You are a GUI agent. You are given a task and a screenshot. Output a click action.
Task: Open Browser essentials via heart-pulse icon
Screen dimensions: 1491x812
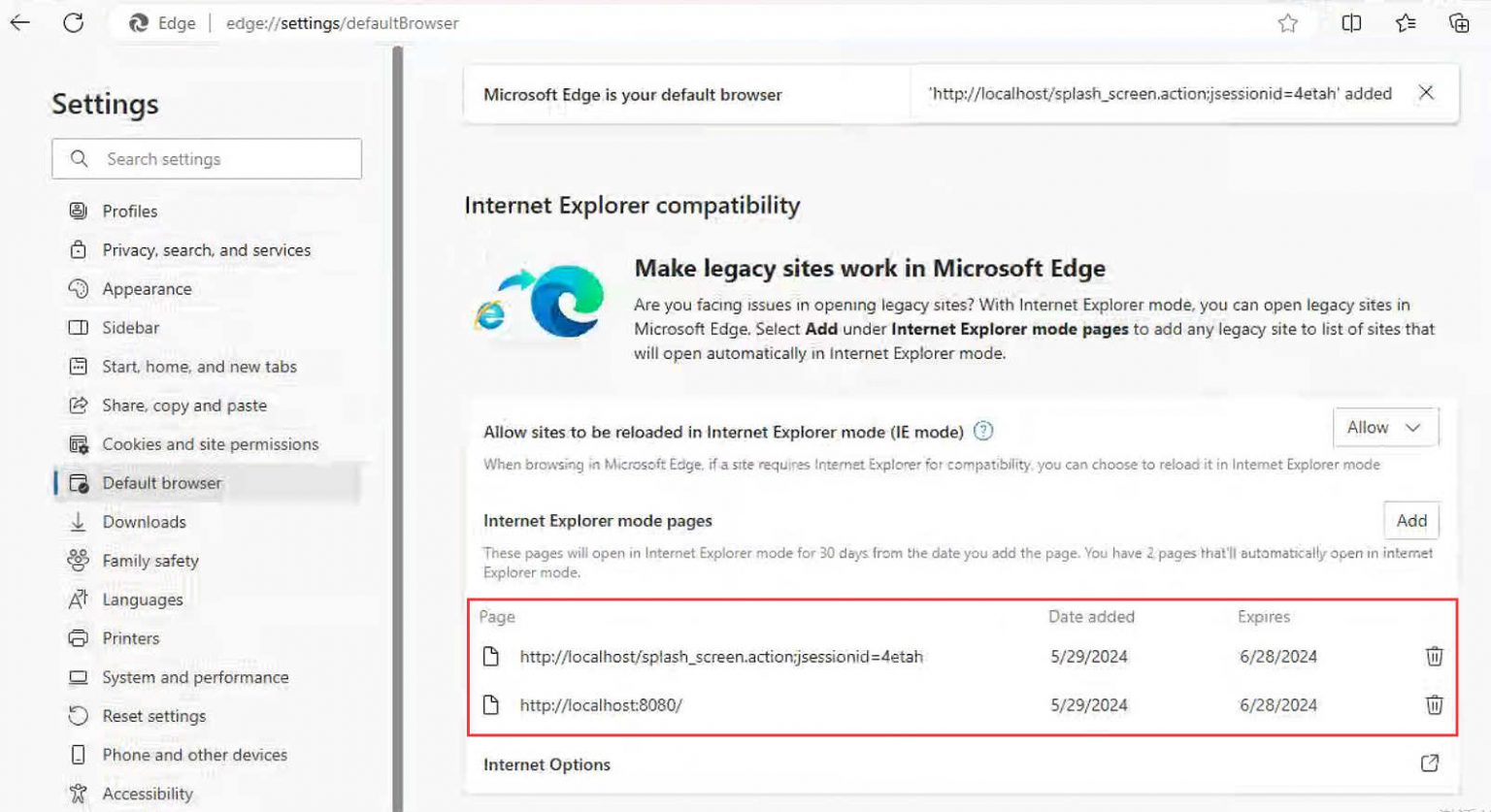(1405, 23)
